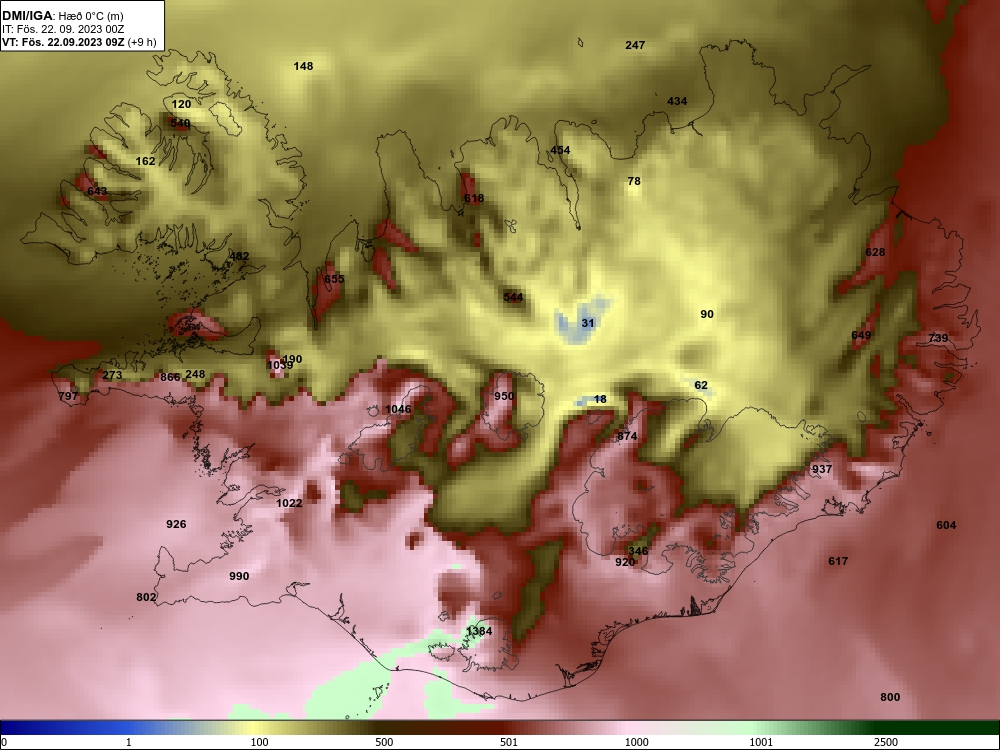
Task: Click the map value 797
Action: click(x=68, y=396)
